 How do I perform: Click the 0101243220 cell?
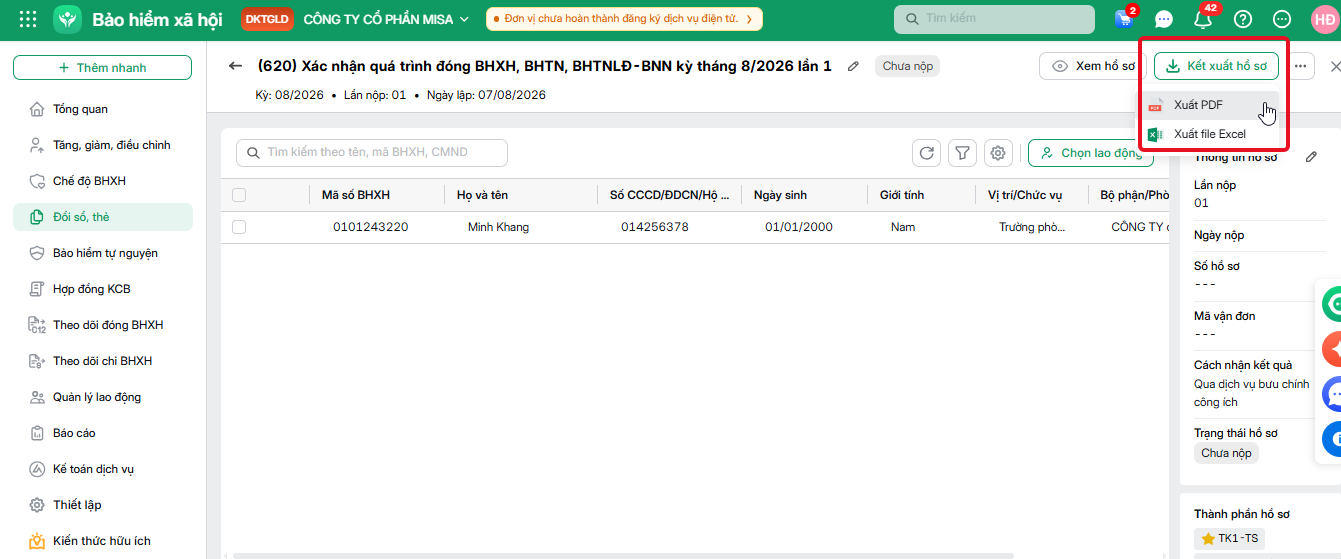click(371, 227)
